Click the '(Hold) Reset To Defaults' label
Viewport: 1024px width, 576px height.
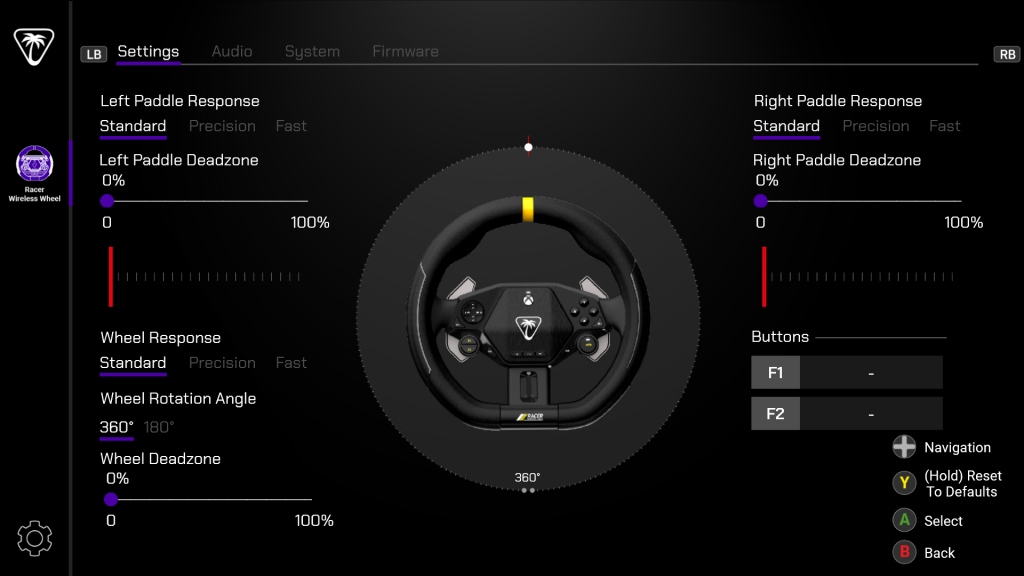click(963, 484)
